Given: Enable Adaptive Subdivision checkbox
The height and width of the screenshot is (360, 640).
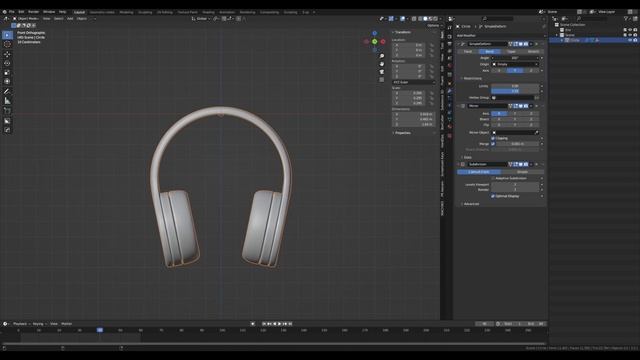Looking at the screenshot, I should pos(493,178).
